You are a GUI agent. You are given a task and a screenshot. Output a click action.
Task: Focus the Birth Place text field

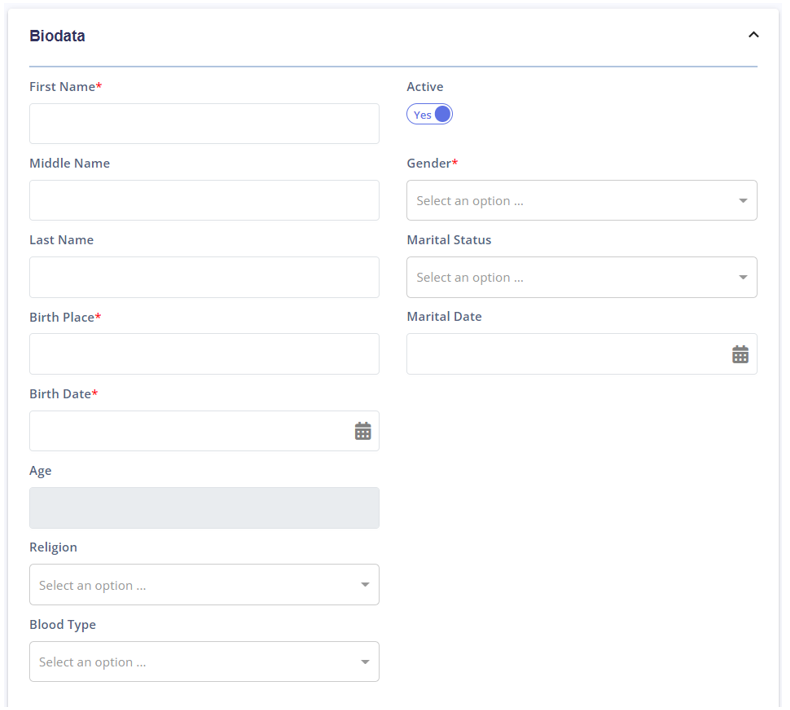204,354
